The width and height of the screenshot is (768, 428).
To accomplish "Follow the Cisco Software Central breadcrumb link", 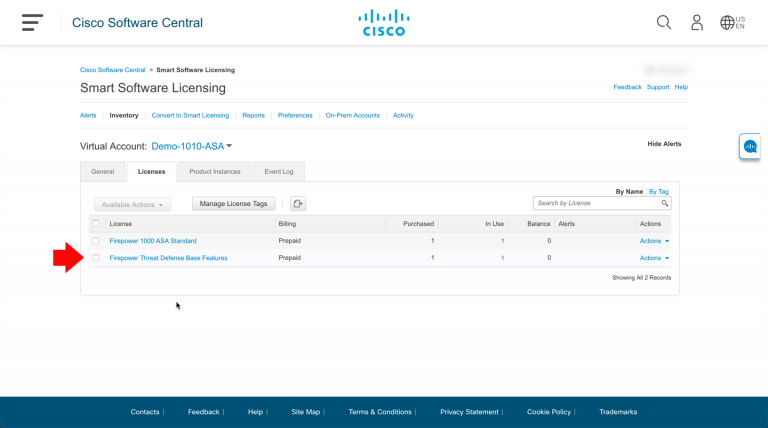I will [x=113, y=70].
